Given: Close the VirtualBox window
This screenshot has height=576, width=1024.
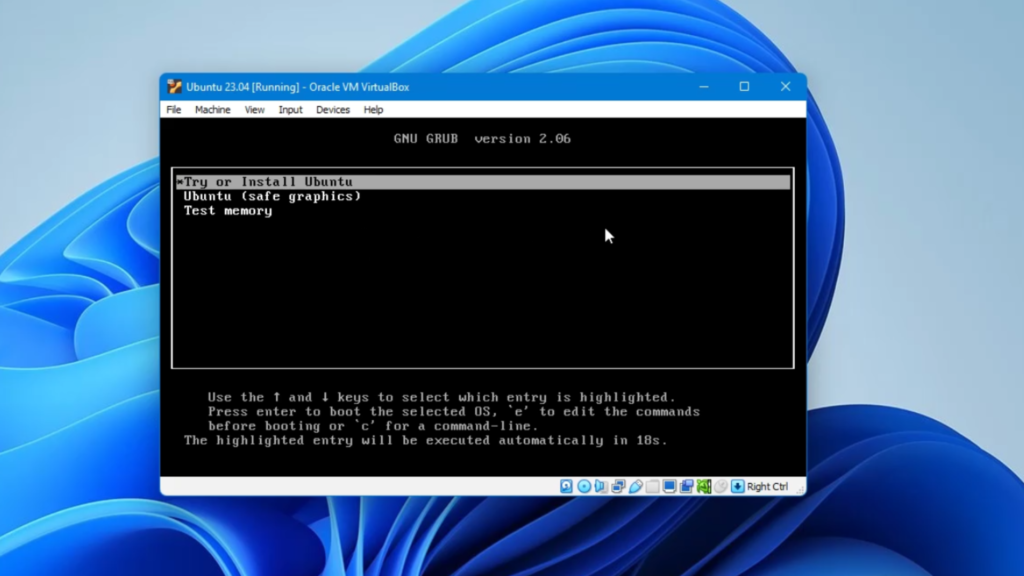Looking at the screenshot, I should click(785, 87).
